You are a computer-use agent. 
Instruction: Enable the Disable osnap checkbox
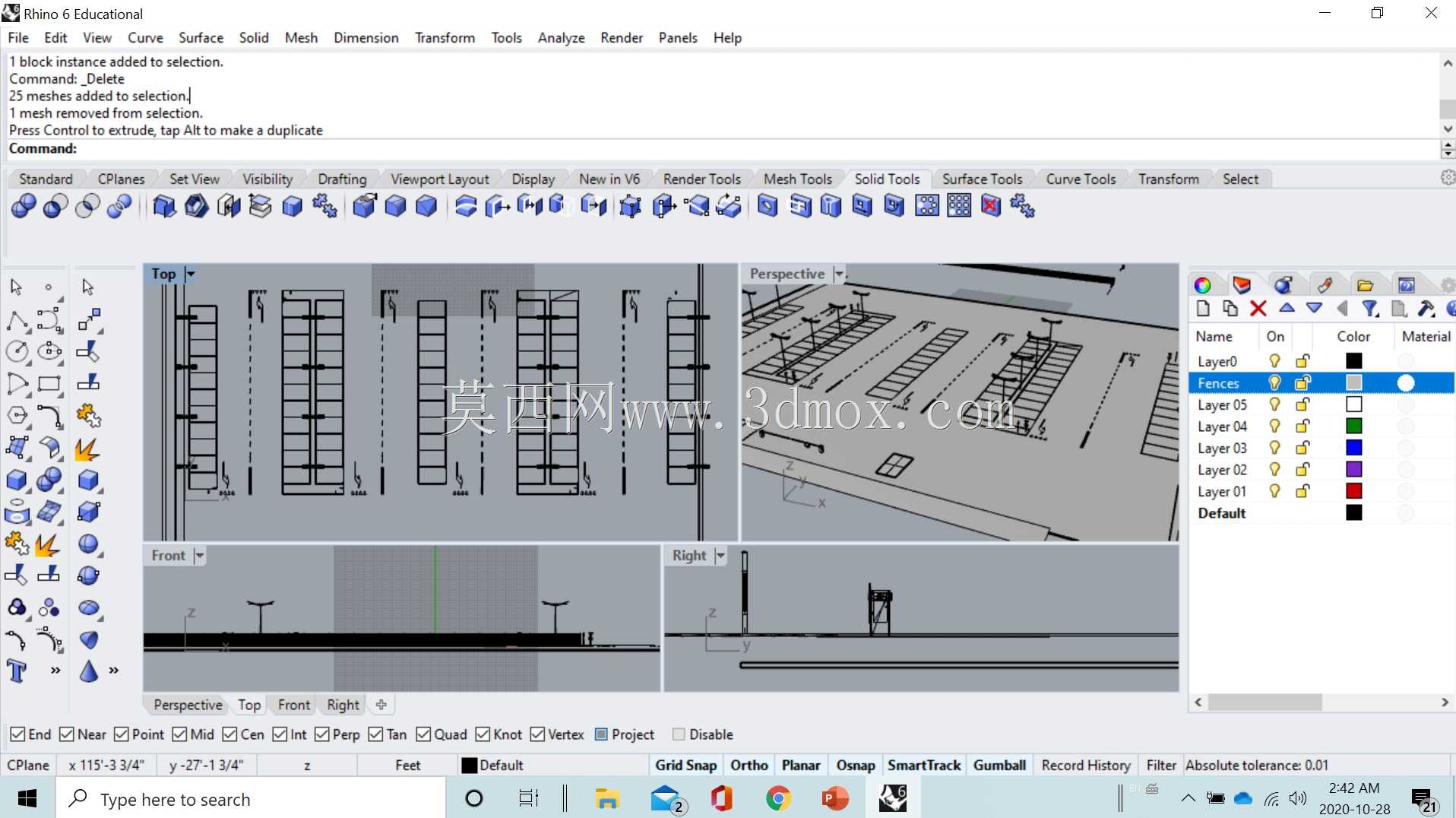(x=679, y=734)
